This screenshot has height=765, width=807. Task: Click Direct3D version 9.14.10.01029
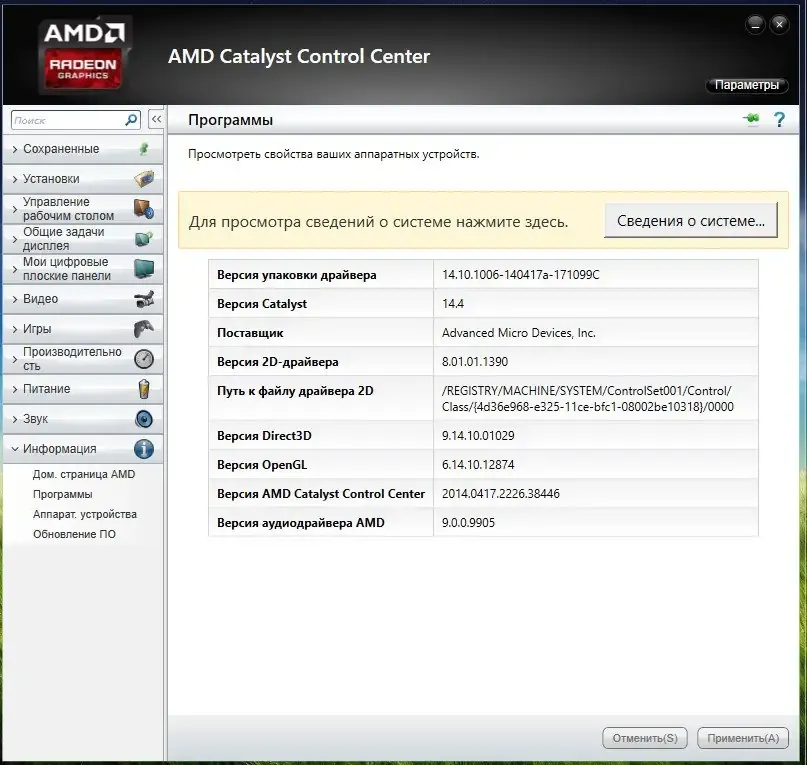(x=478, y=436)
